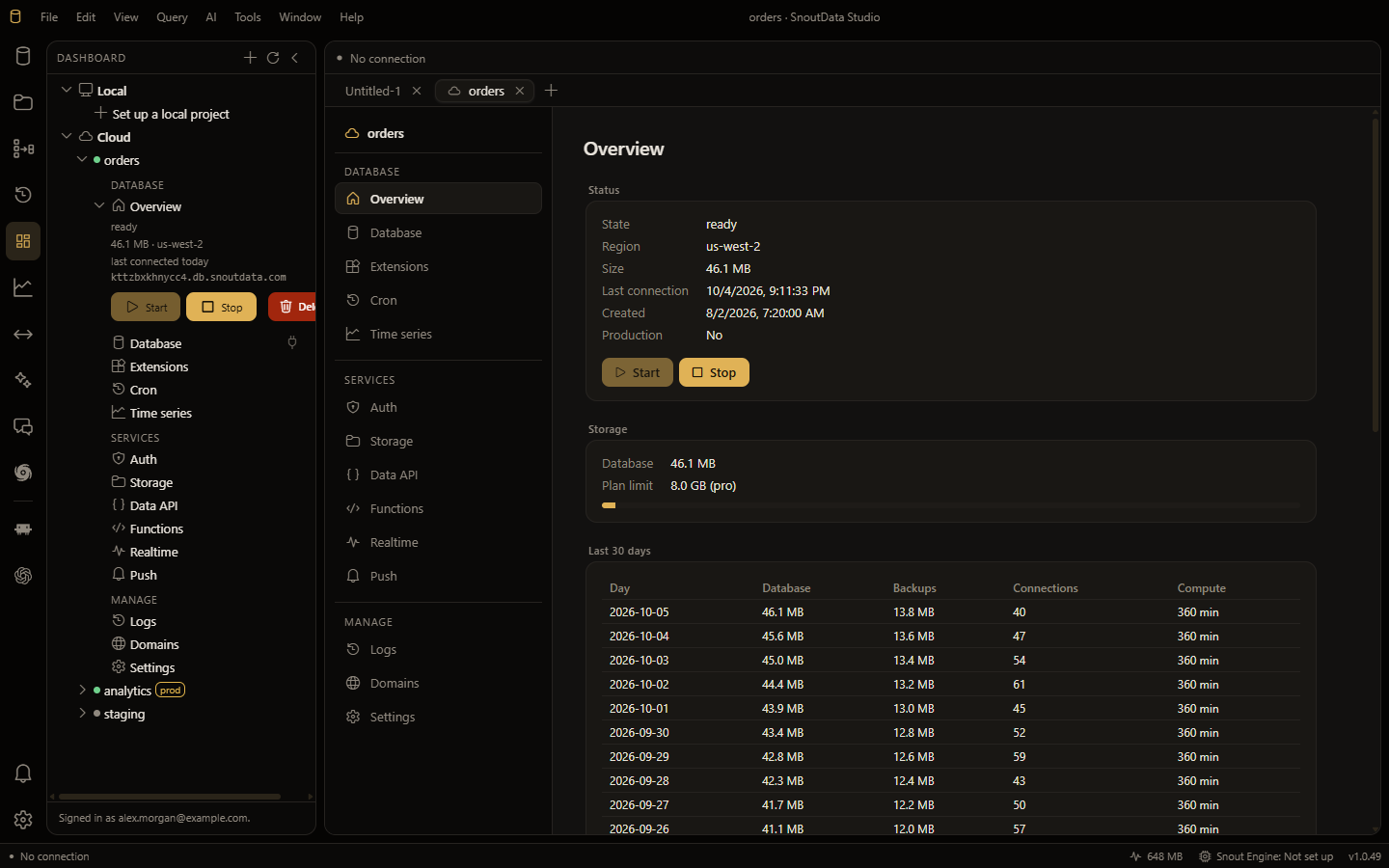Open the Window menu
Screen dimensions: 1389x868
[x=300, y=17]
